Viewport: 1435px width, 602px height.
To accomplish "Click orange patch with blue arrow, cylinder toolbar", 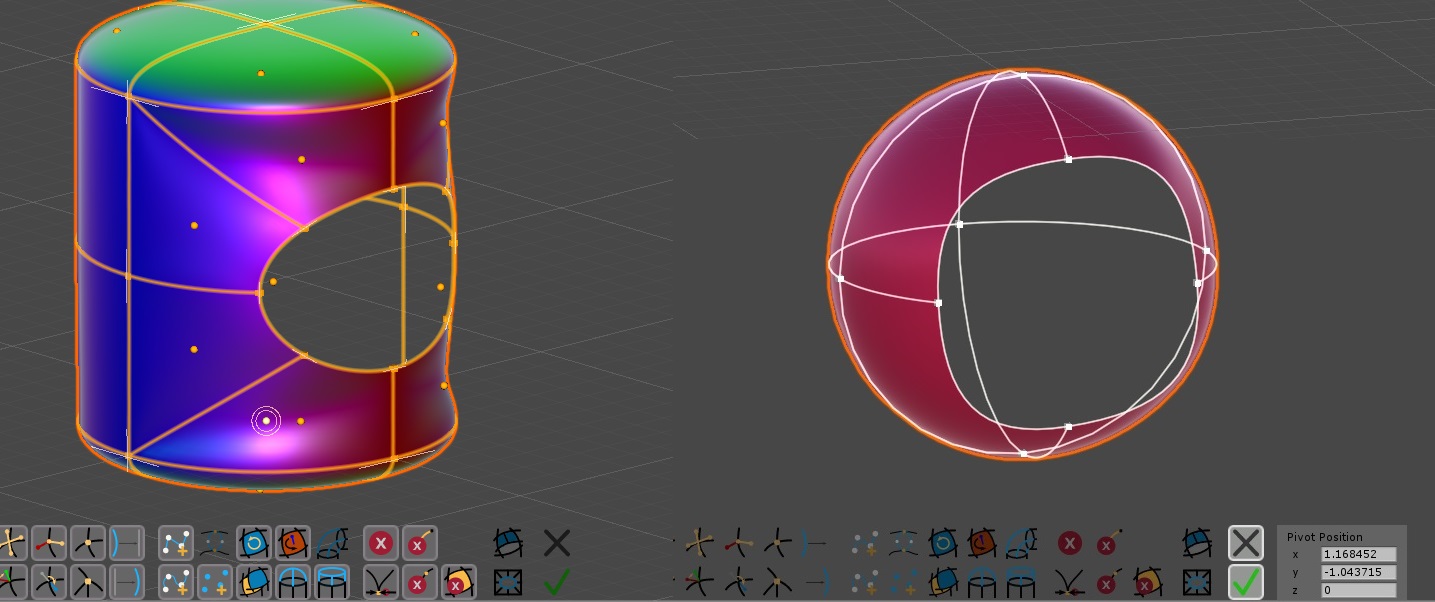I will tap(292, 543).
